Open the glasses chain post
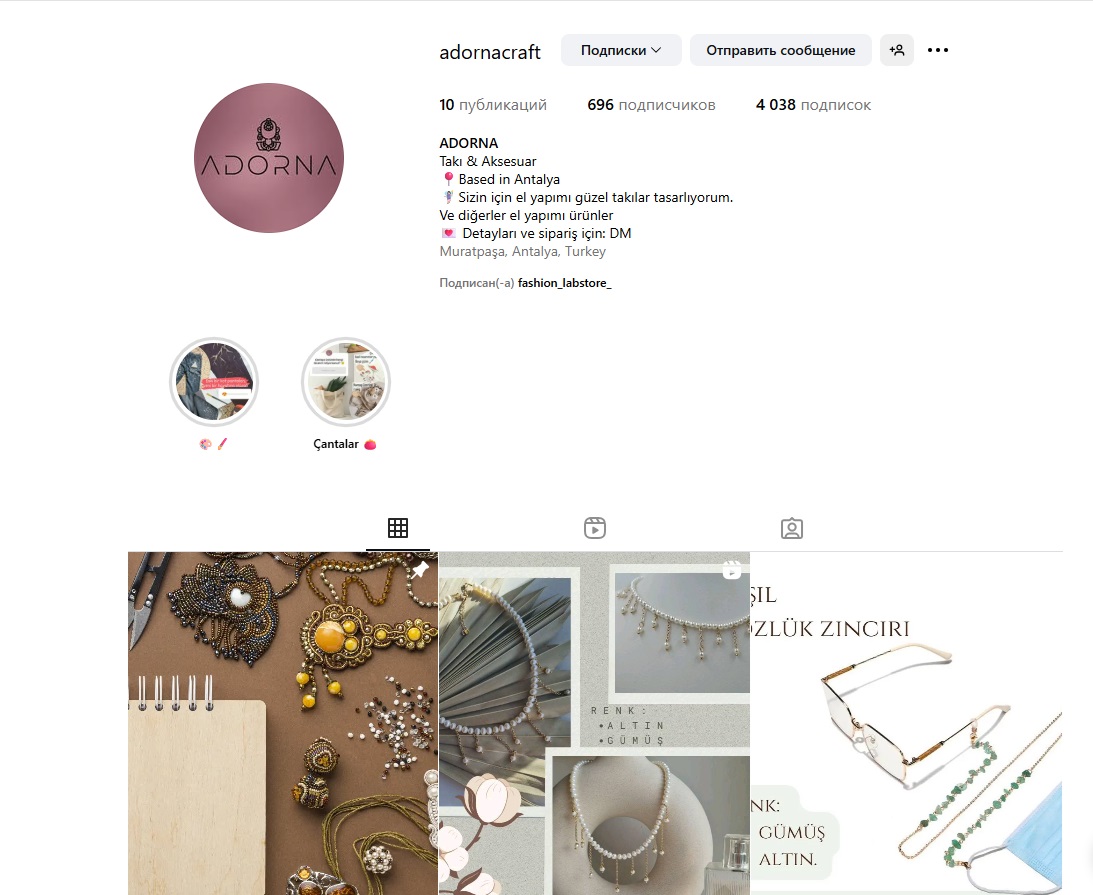1093x895 pixels. 906,724
